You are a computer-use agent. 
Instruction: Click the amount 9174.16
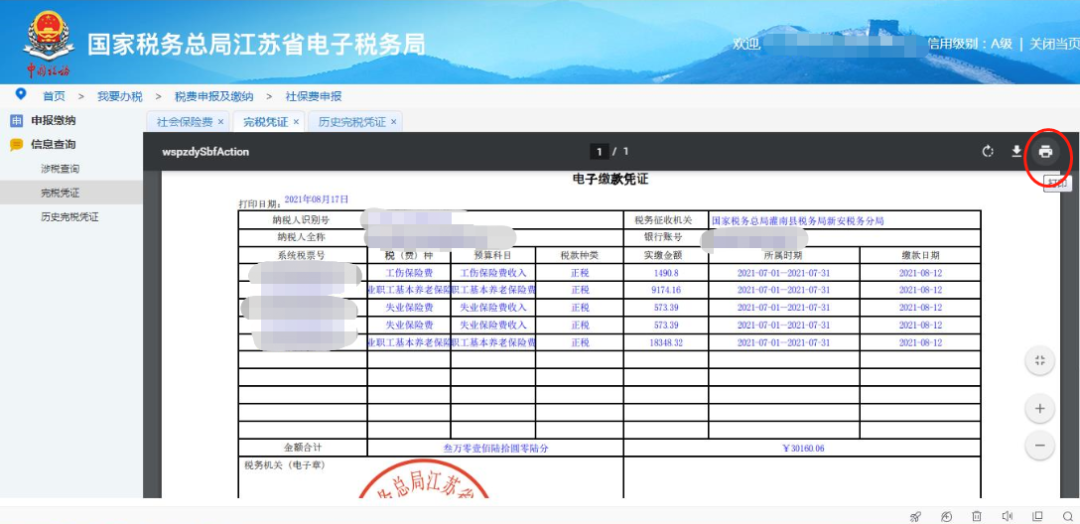tap(665, 290)
